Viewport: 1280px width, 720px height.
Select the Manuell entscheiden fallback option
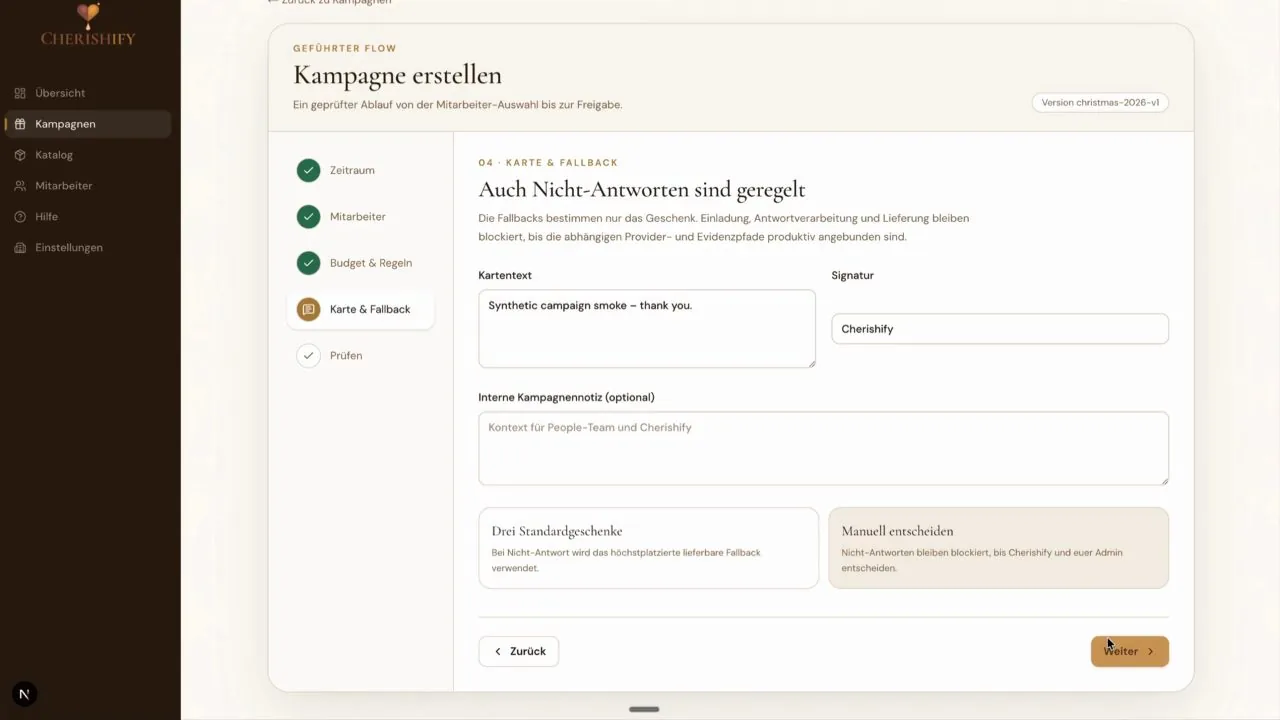pos(998,548)
